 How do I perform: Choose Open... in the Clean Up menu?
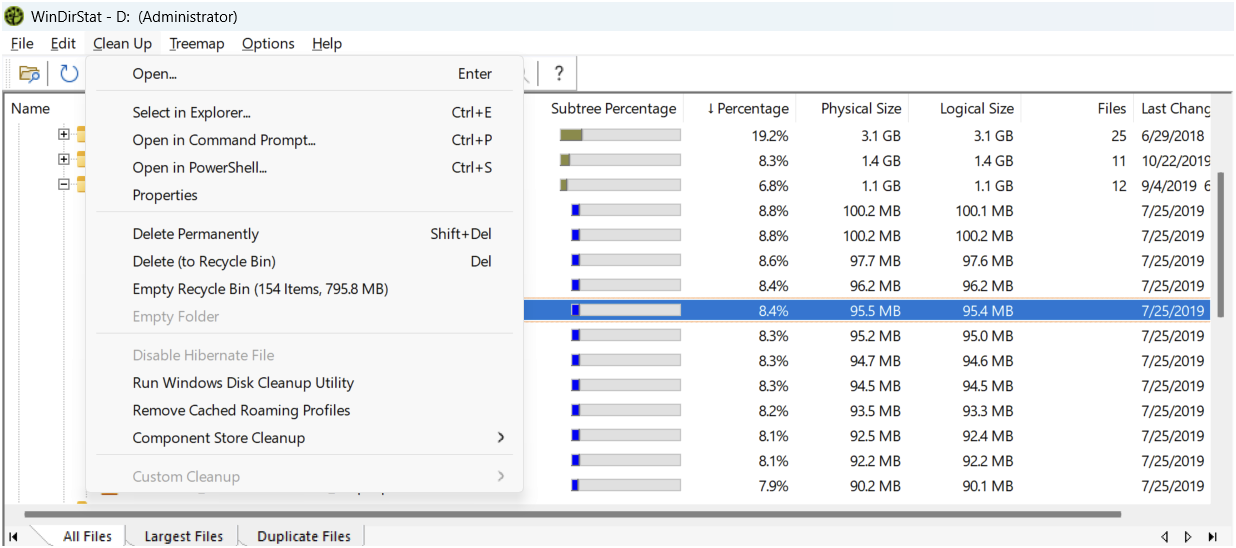(x=304, y=74)
